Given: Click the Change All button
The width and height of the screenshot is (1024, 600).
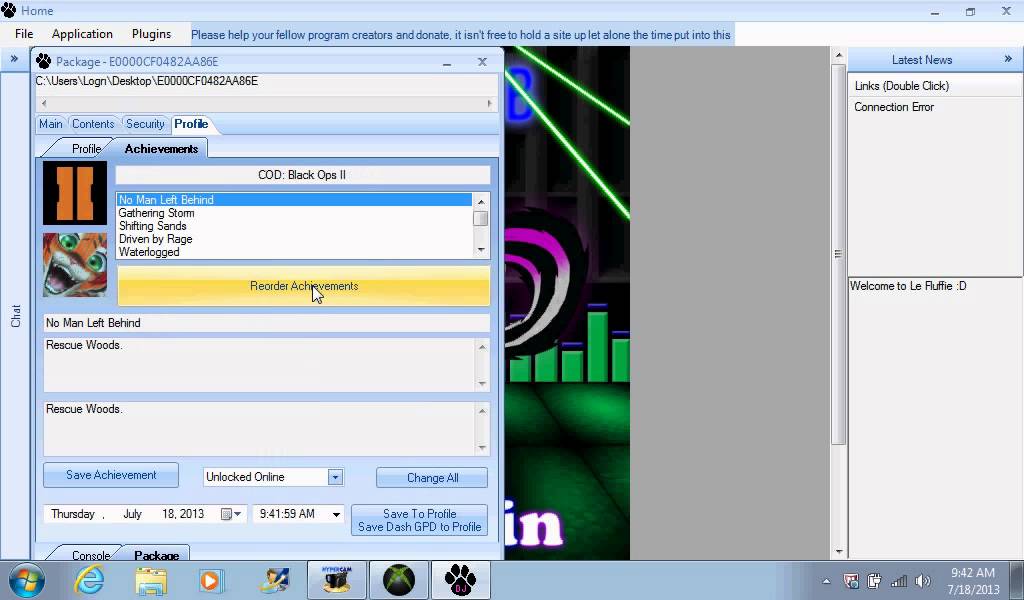Looking at the screenshot, I should 432,478.
